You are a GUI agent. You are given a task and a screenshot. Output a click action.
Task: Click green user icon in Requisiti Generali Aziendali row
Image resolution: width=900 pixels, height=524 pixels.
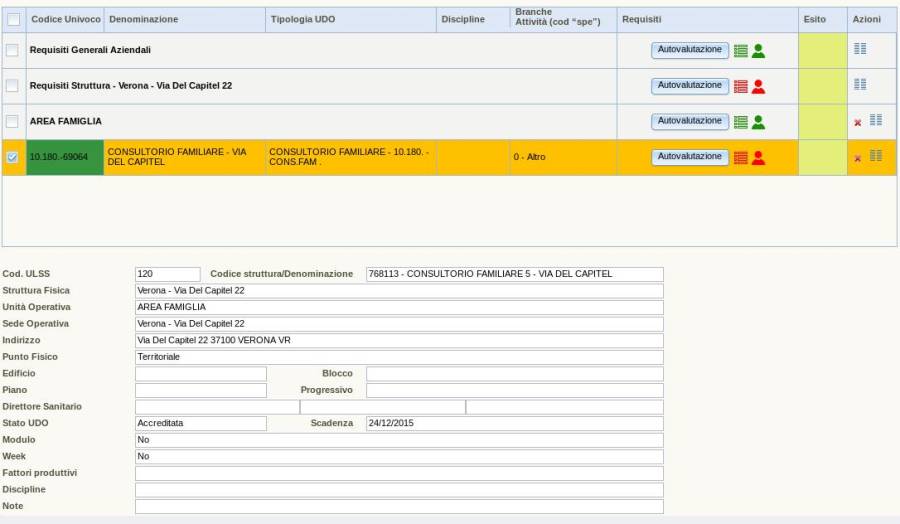coord(758,50)
